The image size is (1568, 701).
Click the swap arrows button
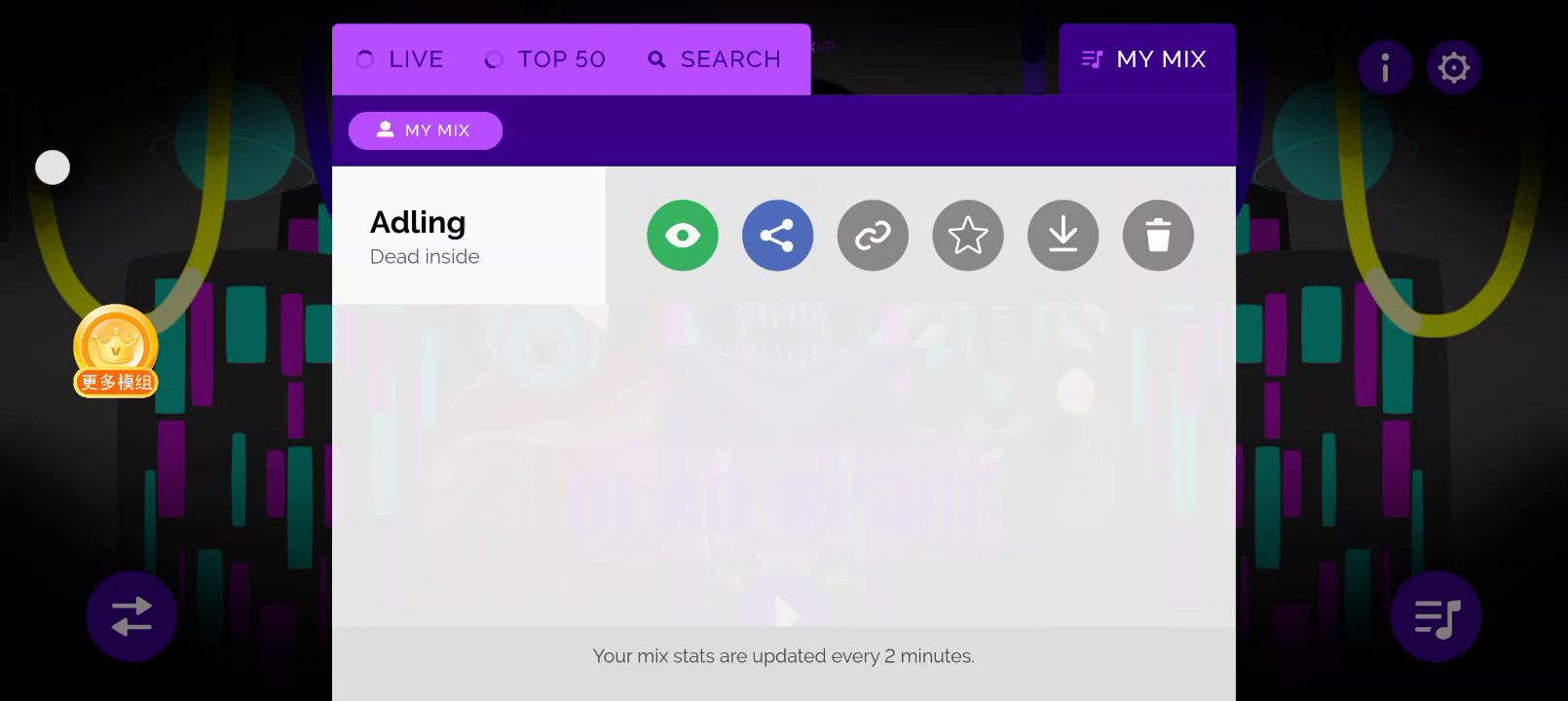[131, 616]
